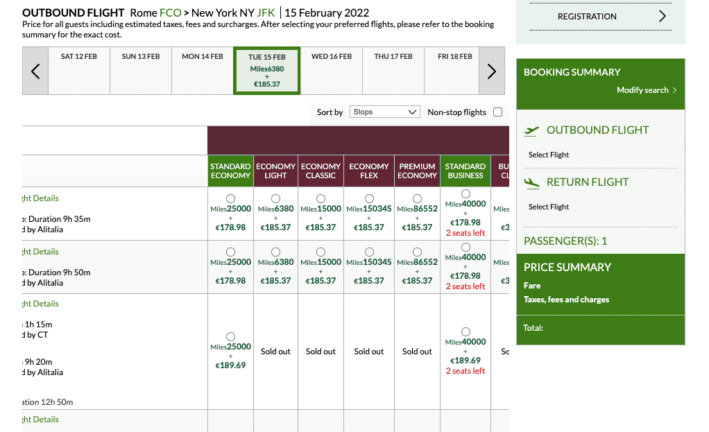Select first flight Standard Economy Miles25000 radio
Image resolution: width=709 pixels, height=432 pixels.
click(x=231, y=198)
